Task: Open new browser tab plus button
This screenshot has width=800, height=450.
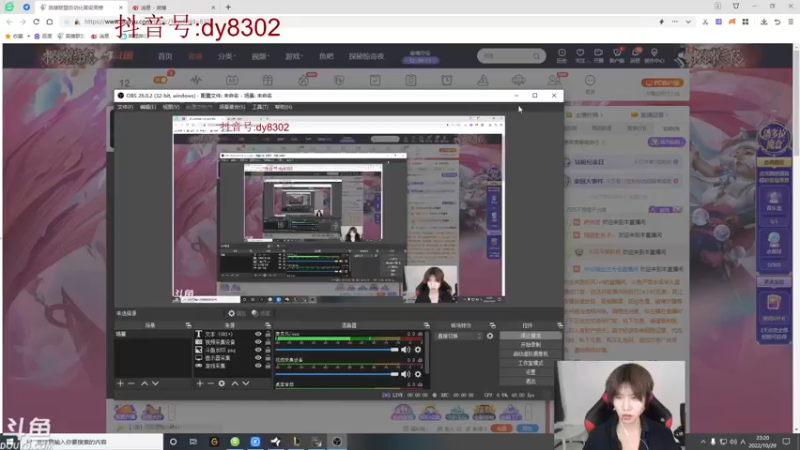Action: click(228, 7)
